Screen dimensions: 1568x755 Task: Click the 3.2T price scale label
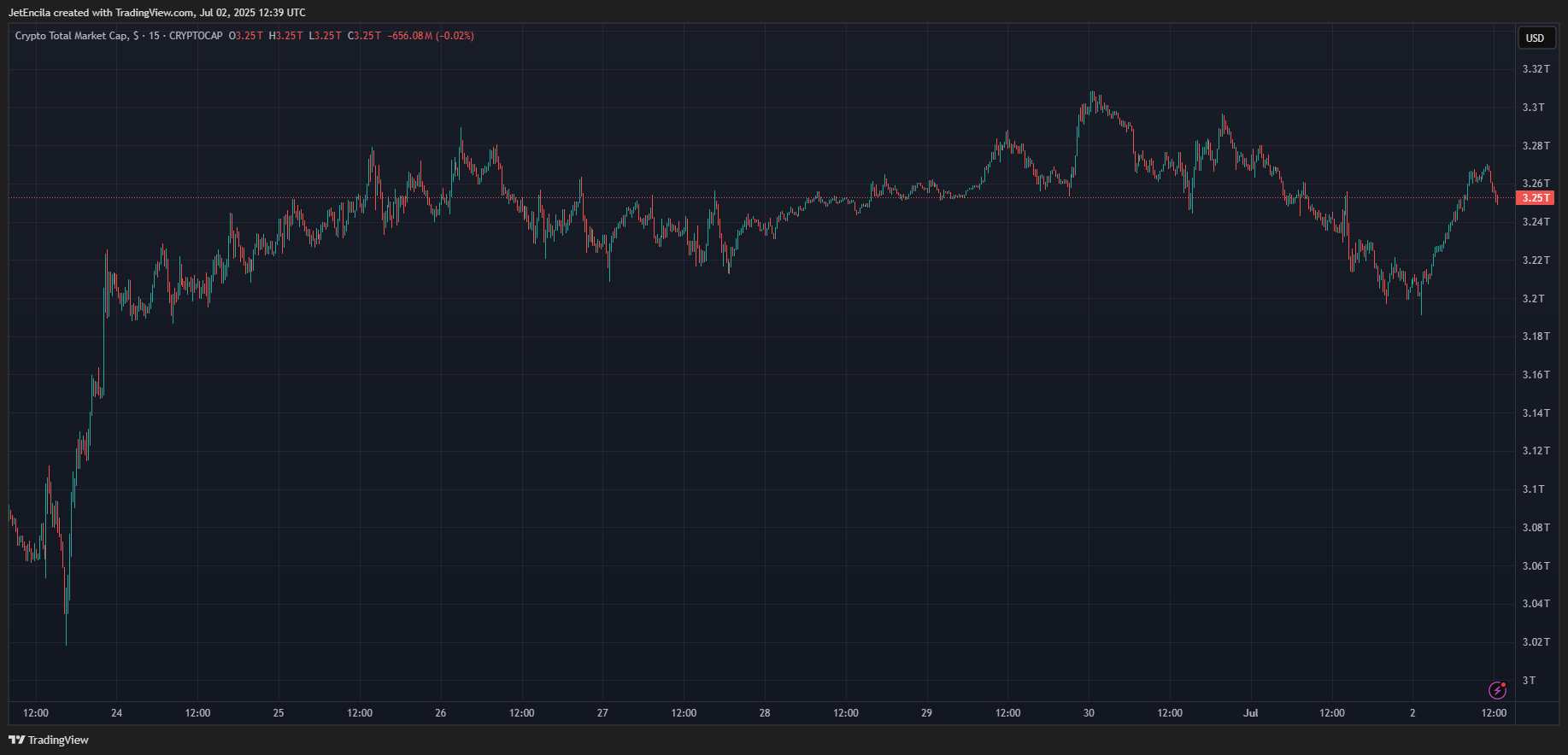1533,299
